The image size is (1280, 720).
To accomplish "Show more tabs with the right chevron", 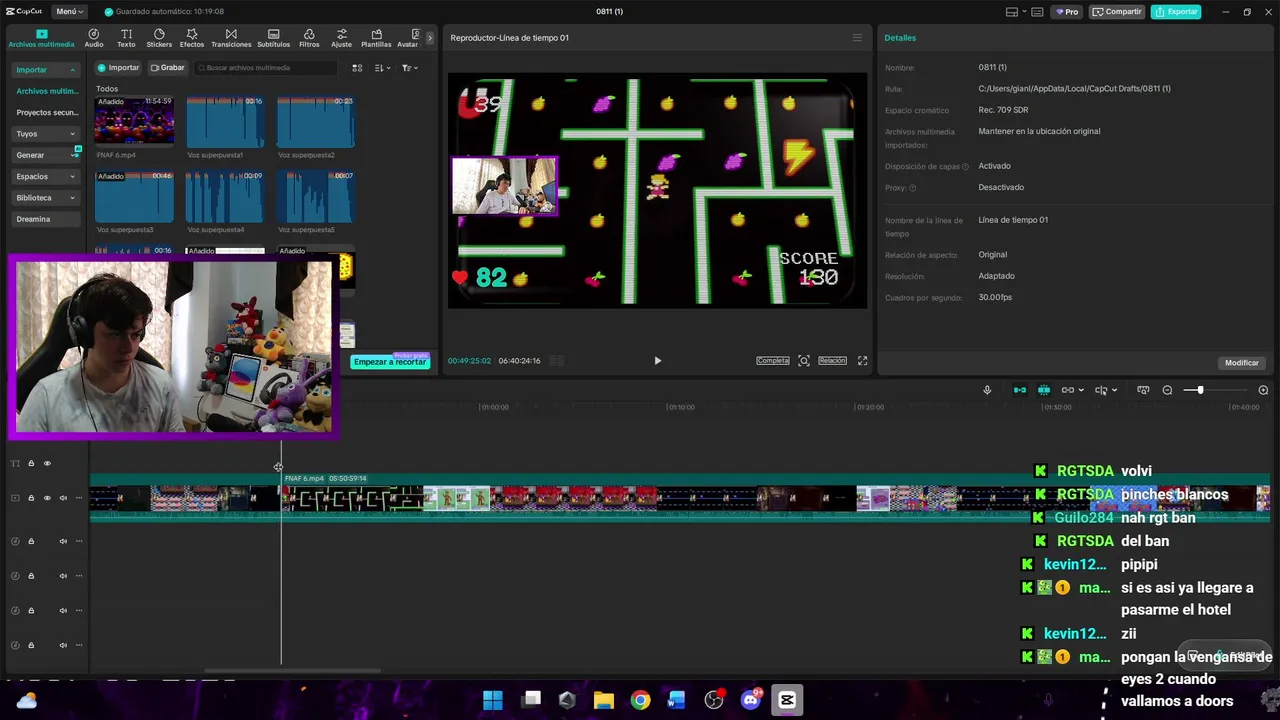I will (x=430, y=38).
